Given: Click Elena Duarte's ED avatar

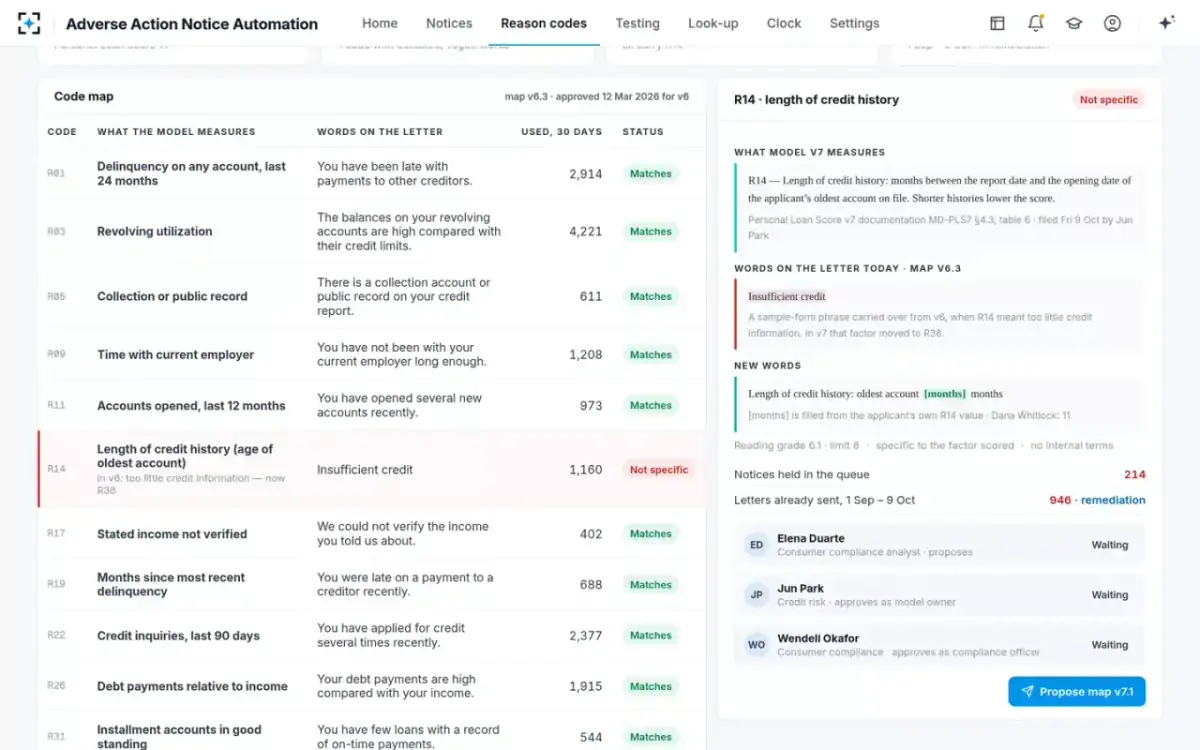Looking at the screenshot, I should pos(757,545).
